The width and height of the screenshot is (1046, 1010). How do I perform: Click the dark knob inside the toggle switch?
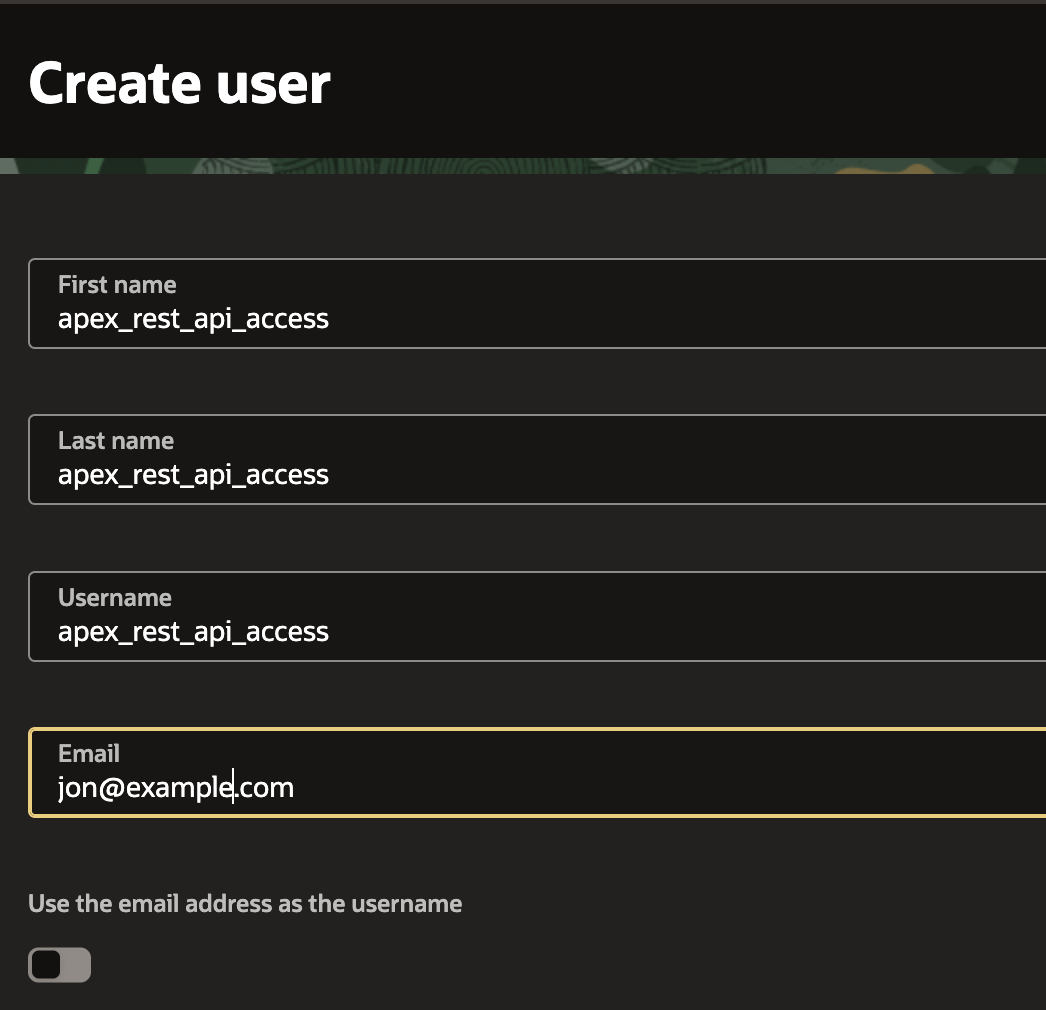(x=46, y=965)
